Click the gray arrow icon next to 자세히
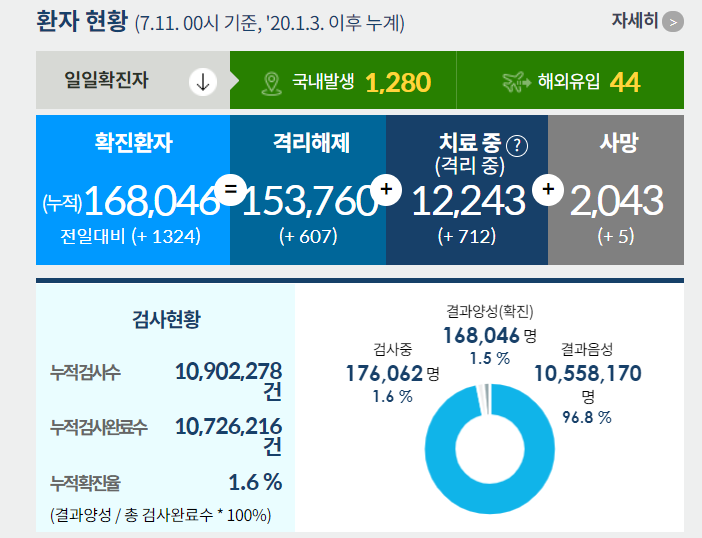Viewport: 702px width, 538px height. click(x=673, y=21)
